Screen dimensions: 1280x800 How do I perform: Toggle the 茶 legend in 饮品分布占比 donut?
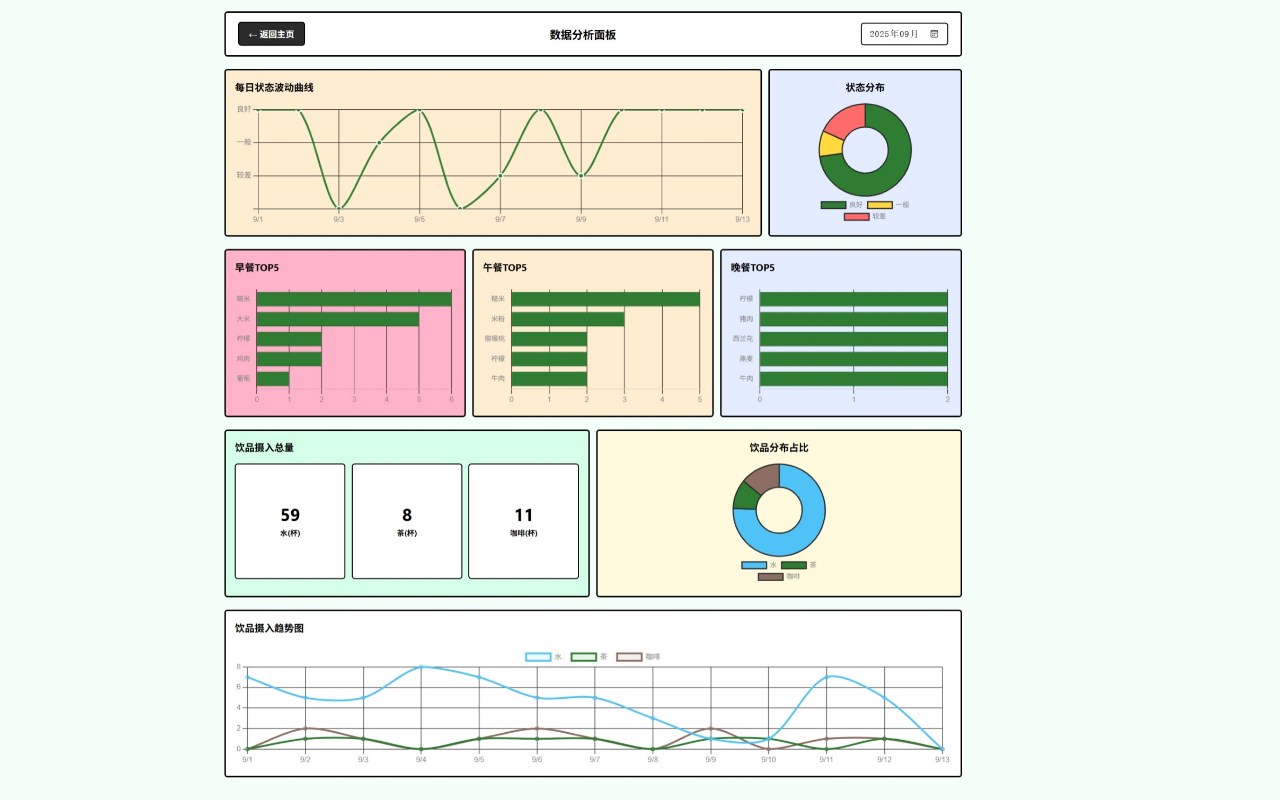pyautogui.click(x=799, y=565)
